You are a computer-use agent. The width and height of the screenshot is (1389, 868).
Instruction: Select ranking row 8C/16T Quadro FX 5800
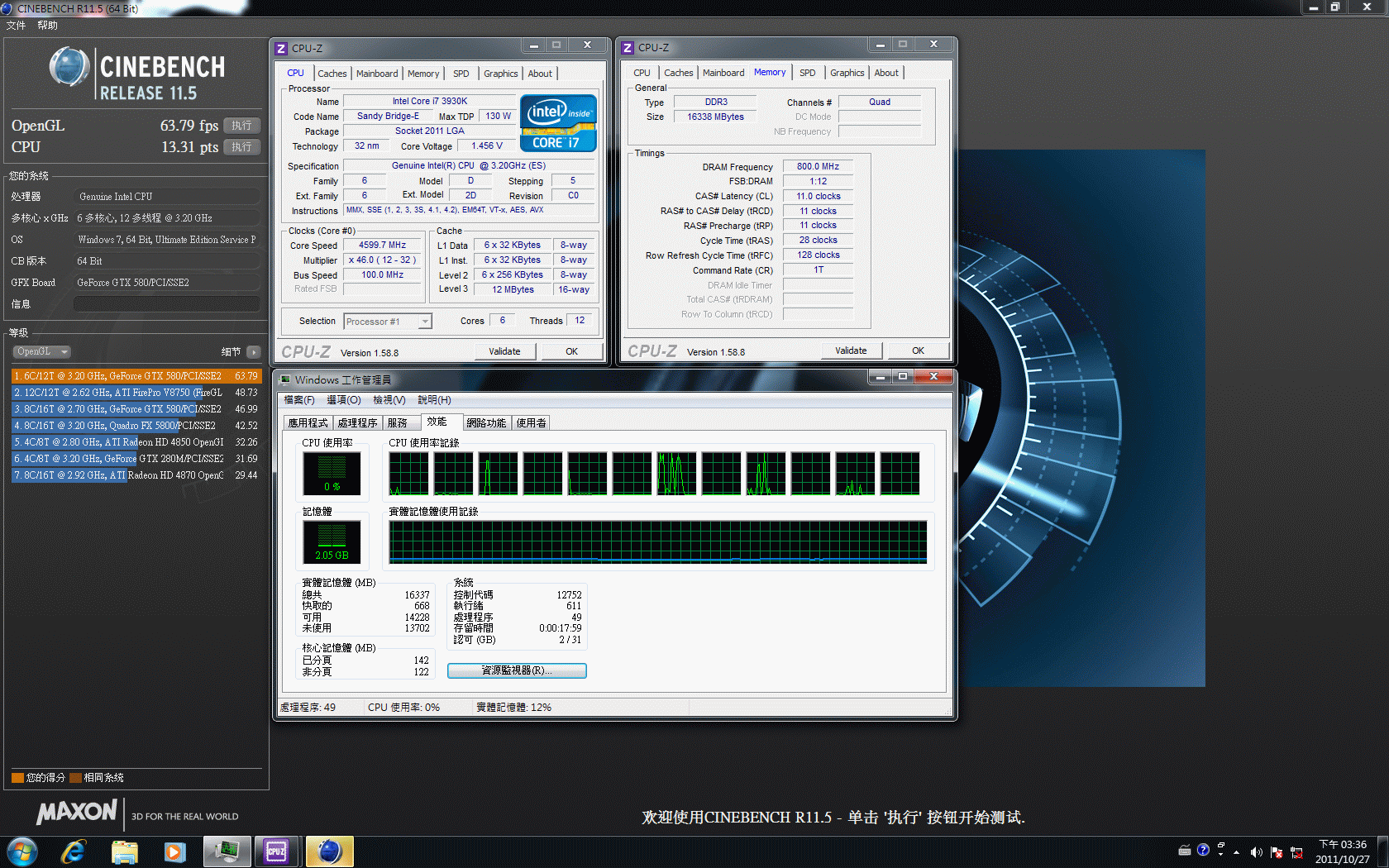pyautogui.click(x=135, y=426)
